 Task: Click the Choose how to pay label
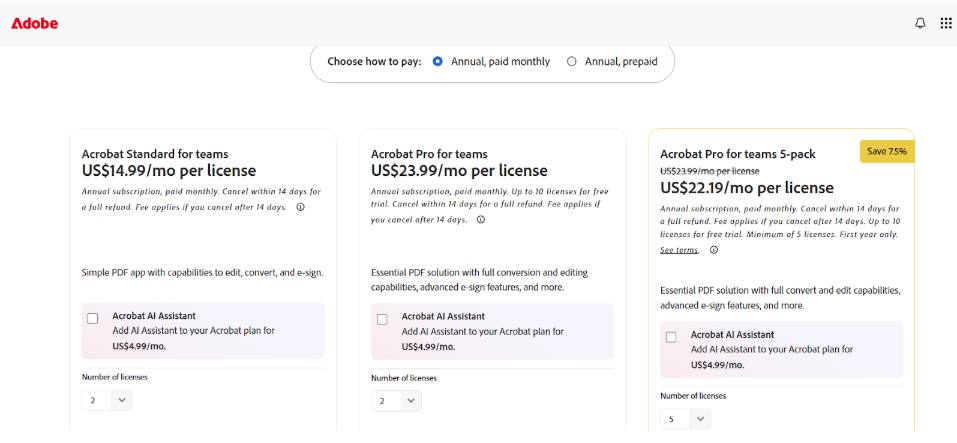coord(374,62)
